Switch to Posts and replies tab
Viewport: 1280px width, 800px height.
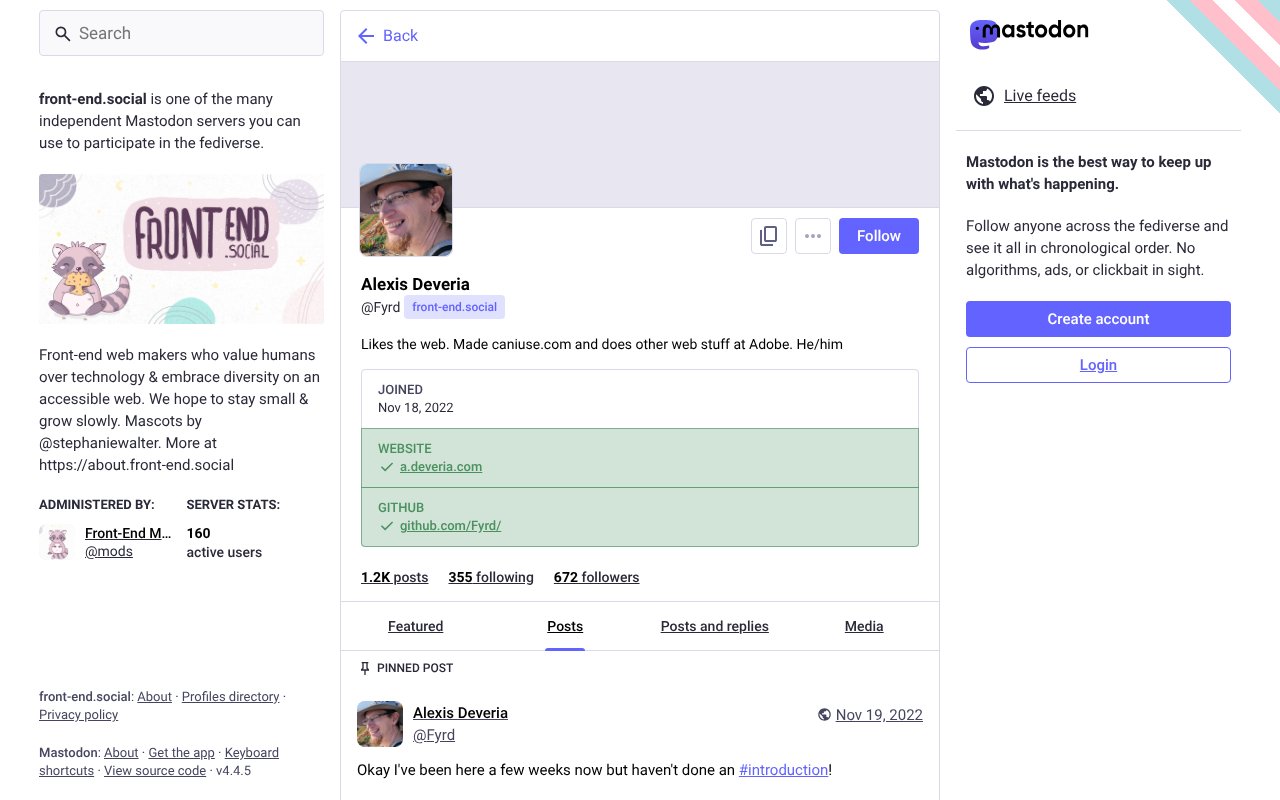tap(714, 626)
